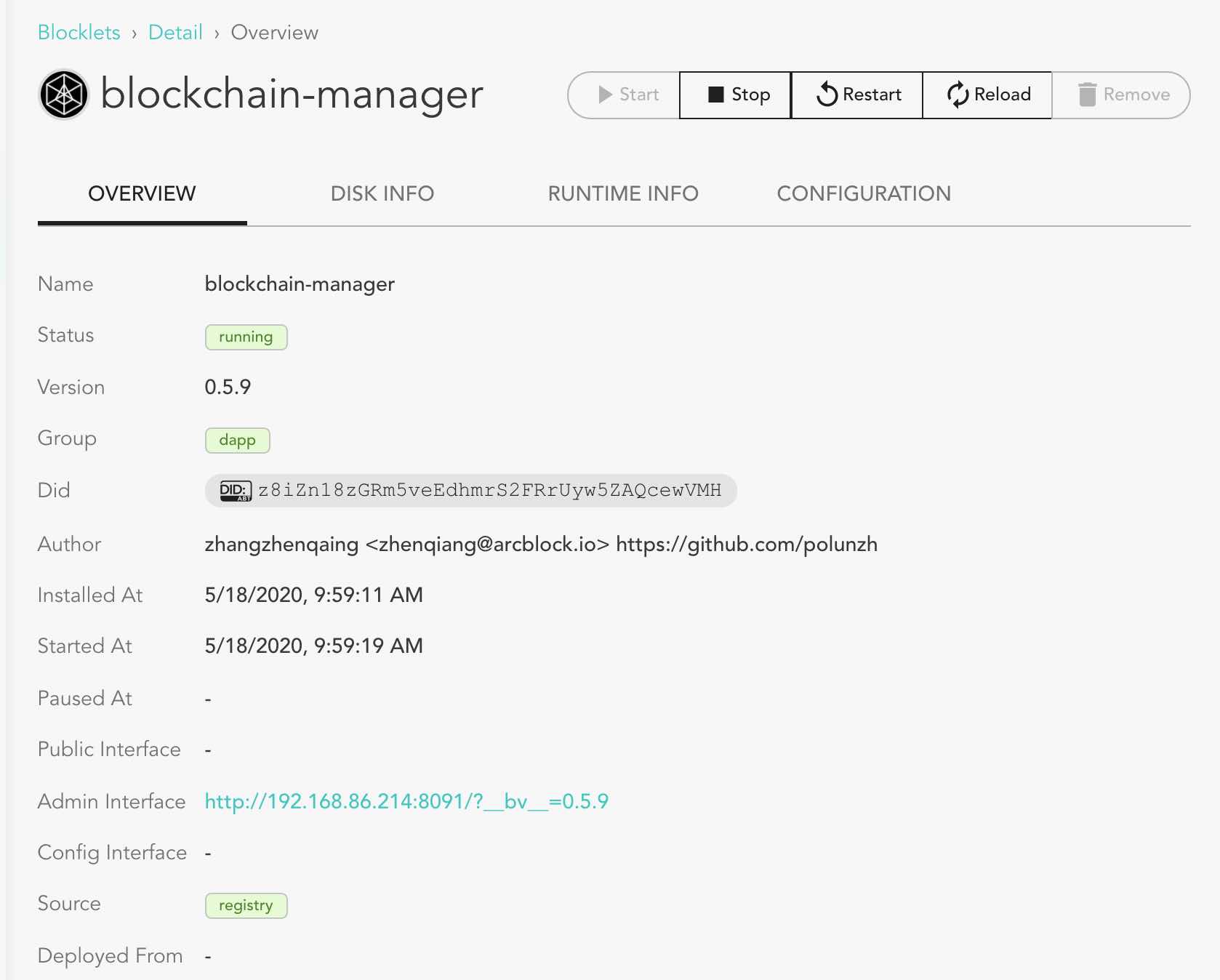This screenshot has height=980, width=1220.
Task: Switch to the Disk Info tab
Action: [x=382, y=193]
